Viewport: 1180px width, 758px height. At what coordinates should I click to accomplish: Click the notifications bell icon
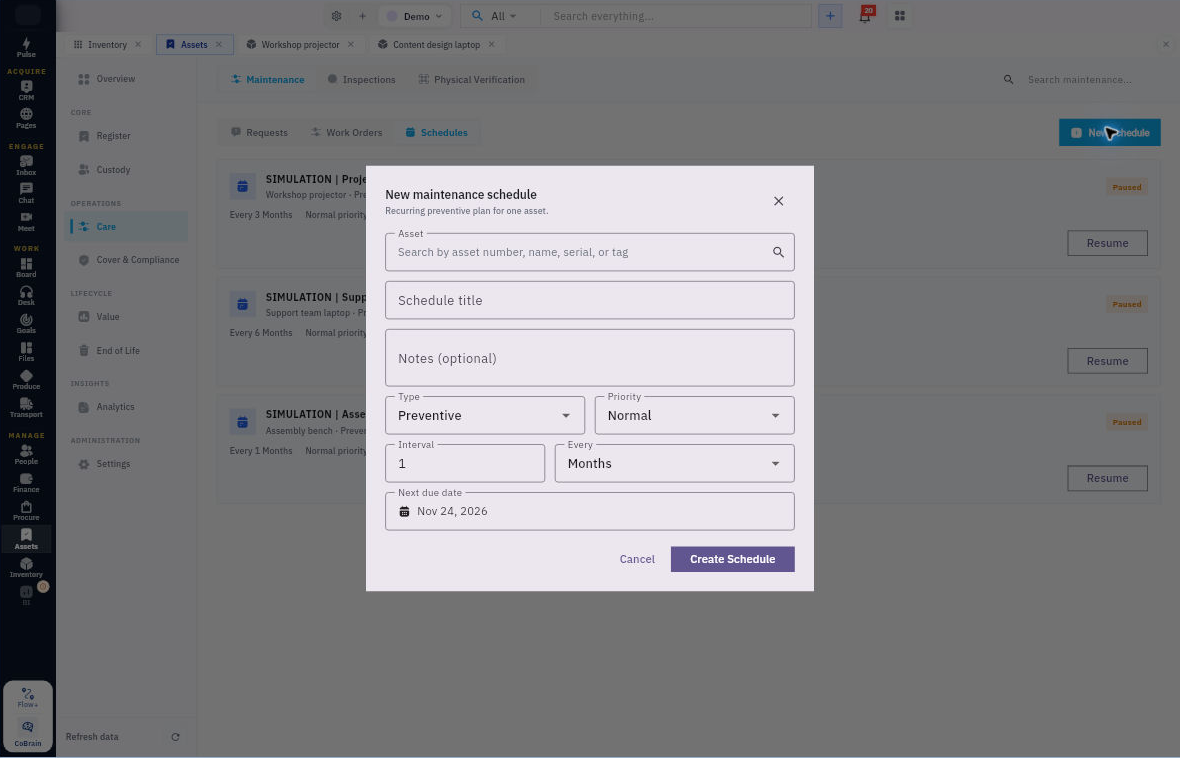pyautogui.click(x=865, y=16)
